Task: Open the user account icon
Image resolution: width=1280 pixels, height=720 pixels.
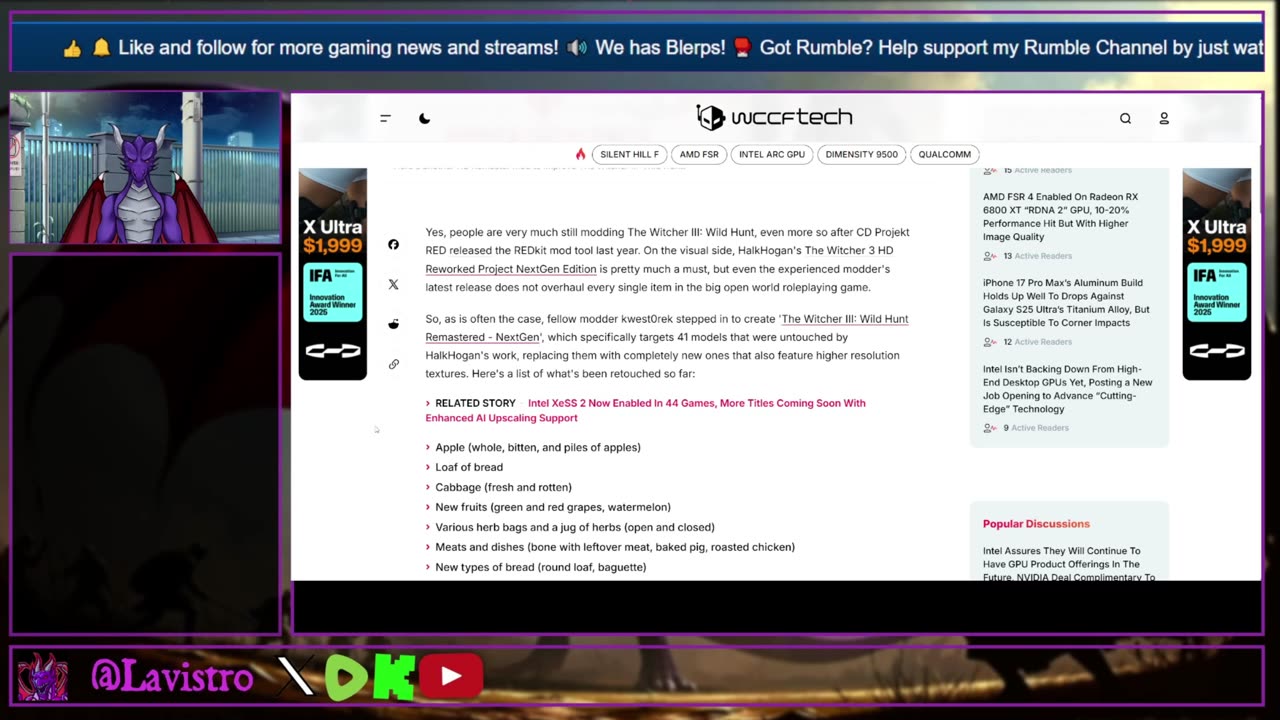Action: point(1164,118)
